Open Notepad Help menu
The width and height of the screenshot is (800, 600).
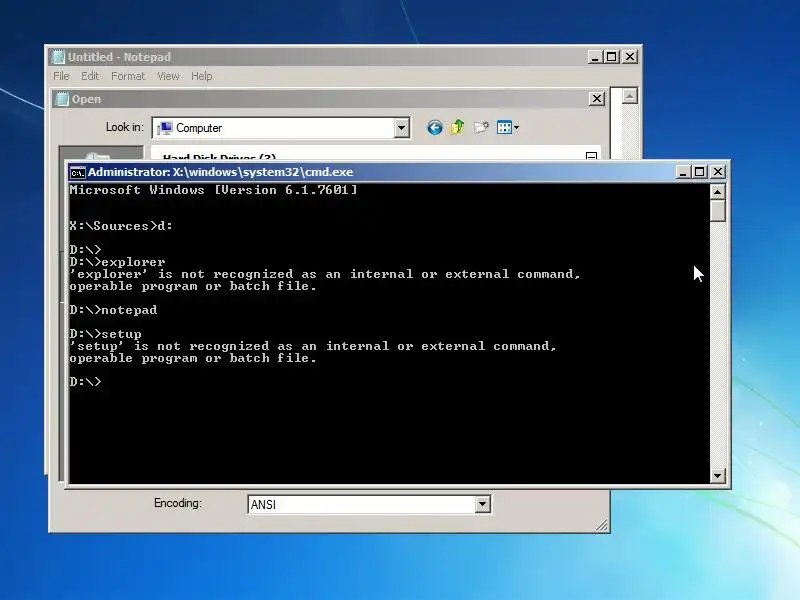pyautogui.click(x=202, y=76)
